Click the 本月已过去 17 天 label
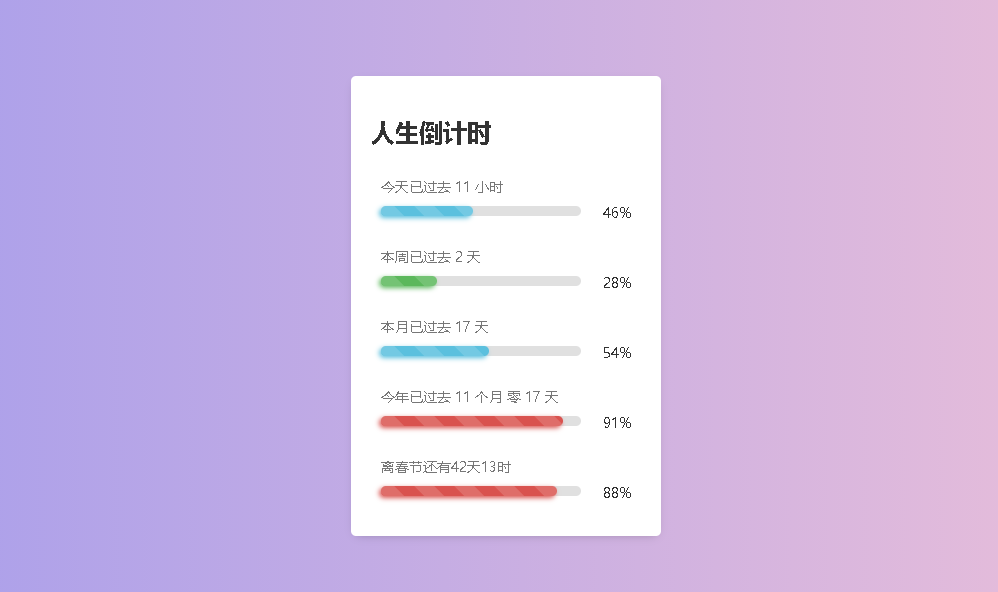This screenshot has height=592, width=998. [x=434, y=327]
